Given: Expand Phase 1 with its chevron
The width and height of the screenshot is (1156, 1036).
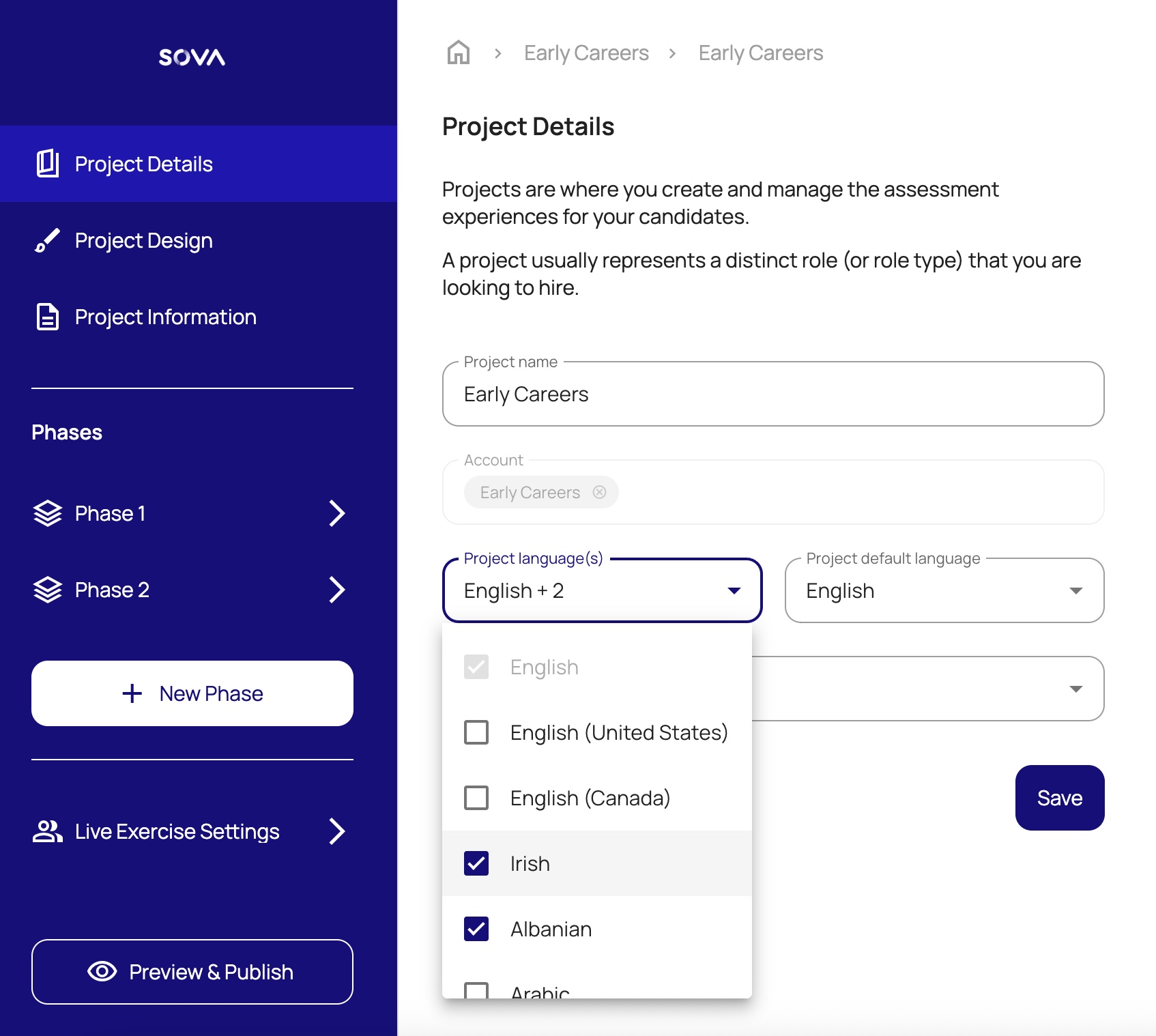Looking at the screenshot, I should pyautogui.click(x=336, y=514).
